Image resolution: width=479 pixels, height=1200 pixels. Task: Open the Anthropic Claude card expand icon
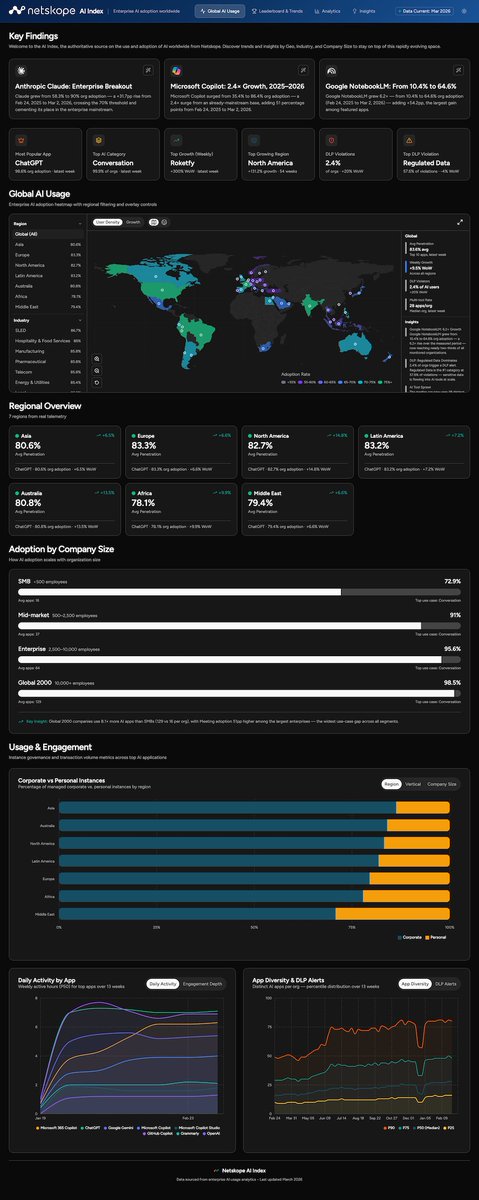(x=147, y=71)
